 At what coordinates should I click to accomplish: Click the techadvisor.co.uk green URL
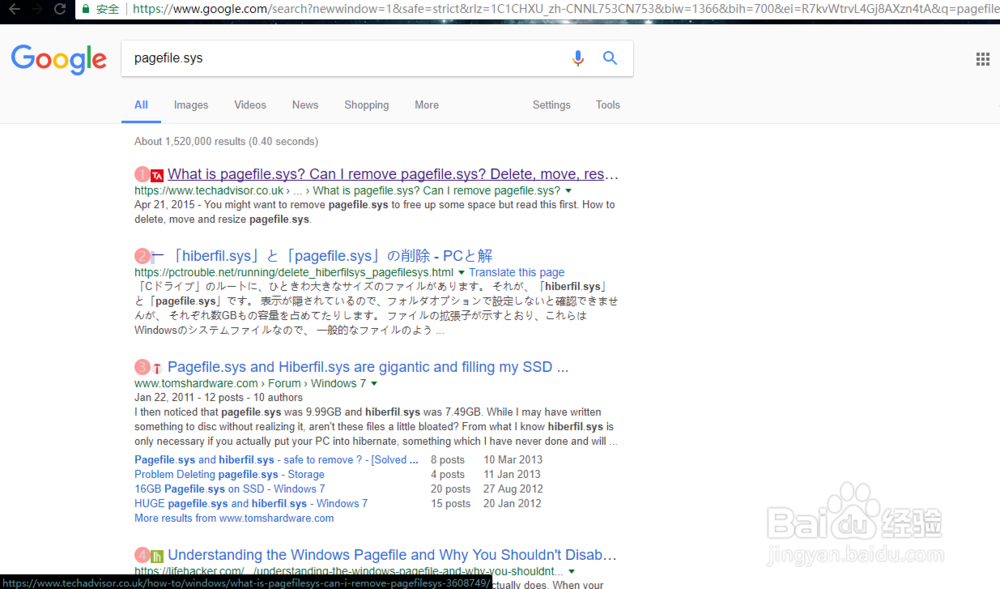tap(347, 191)
